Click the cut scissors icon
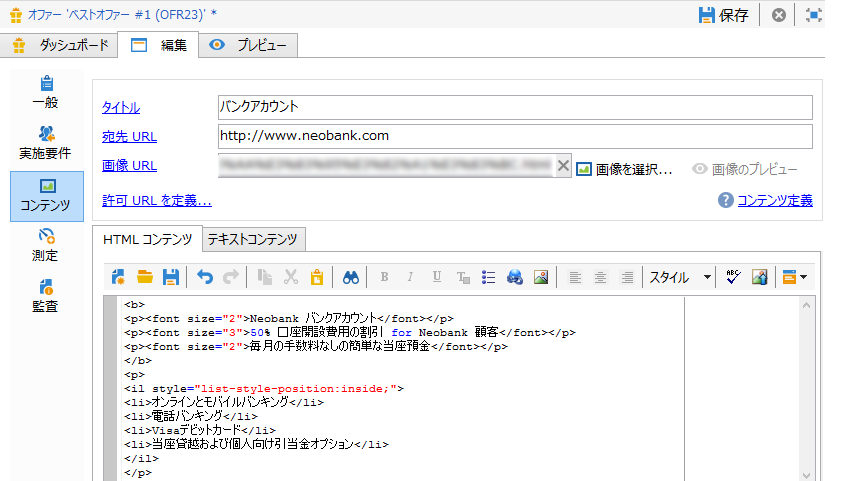855x481 pixels. (291, 277)
